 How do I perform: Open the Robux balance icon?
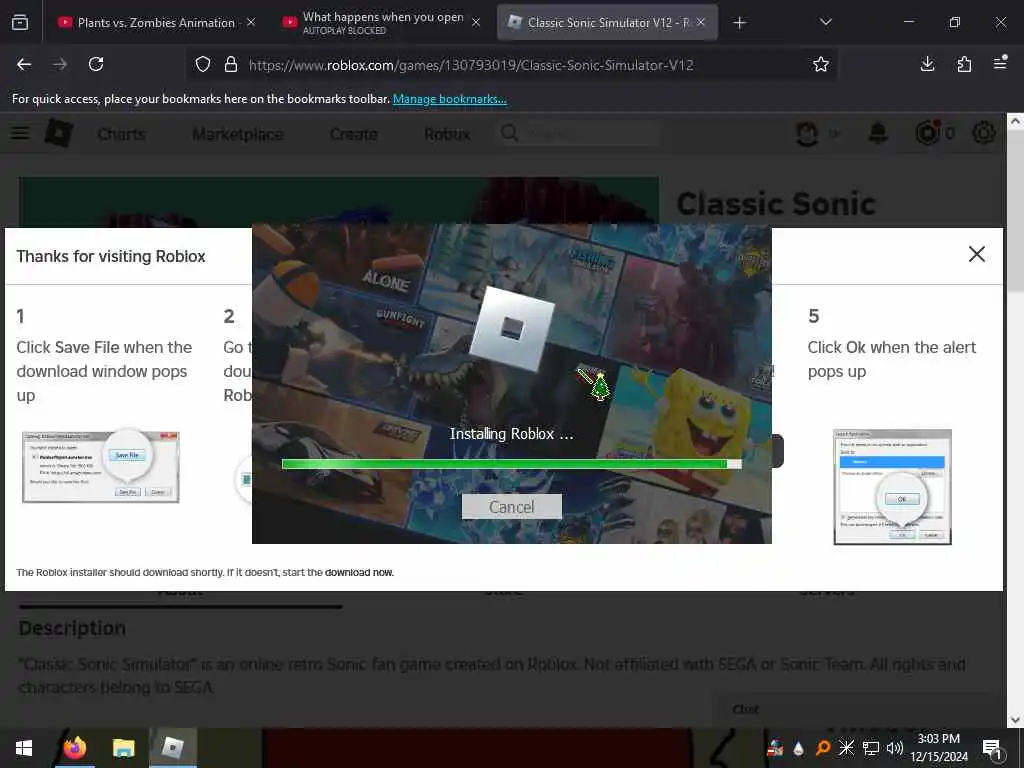click(928, 133)
